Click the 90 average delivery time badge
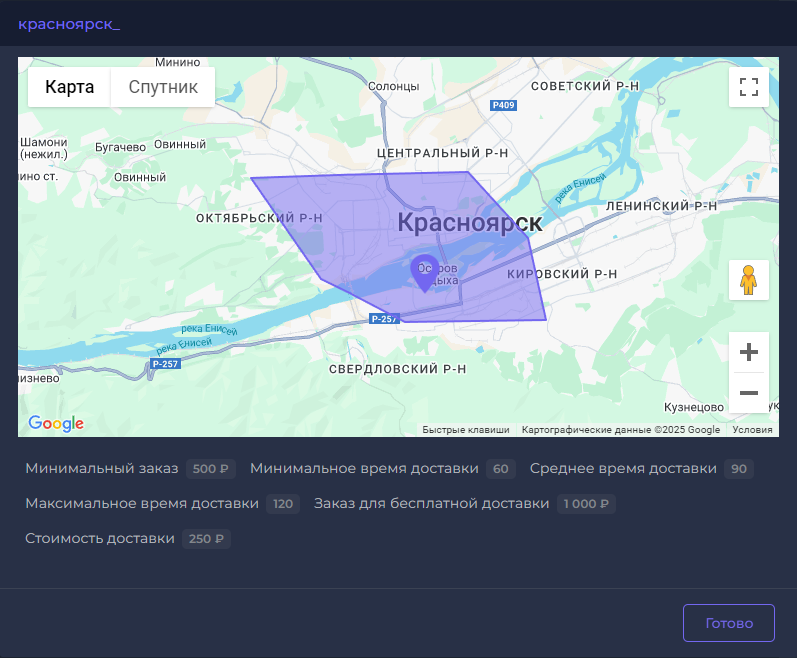Image resolution: width=797 pixels, height=658 pixels. coord(740,469)
